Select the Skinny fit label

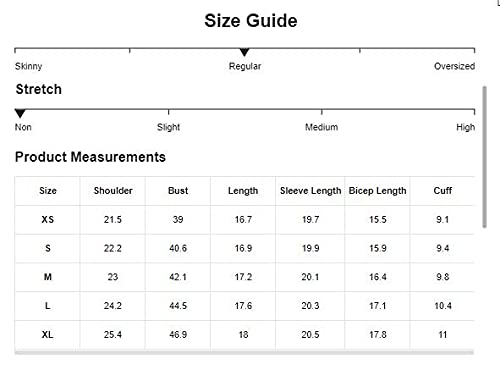[x=28, y=66]
